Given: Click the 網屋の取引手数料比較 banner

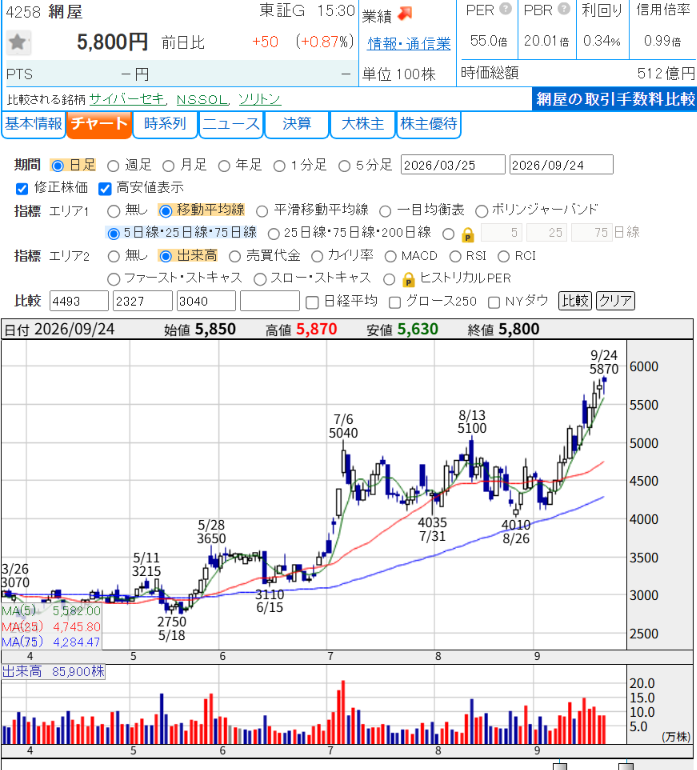Looking at the screenshot, I should (x=615, y=99).
